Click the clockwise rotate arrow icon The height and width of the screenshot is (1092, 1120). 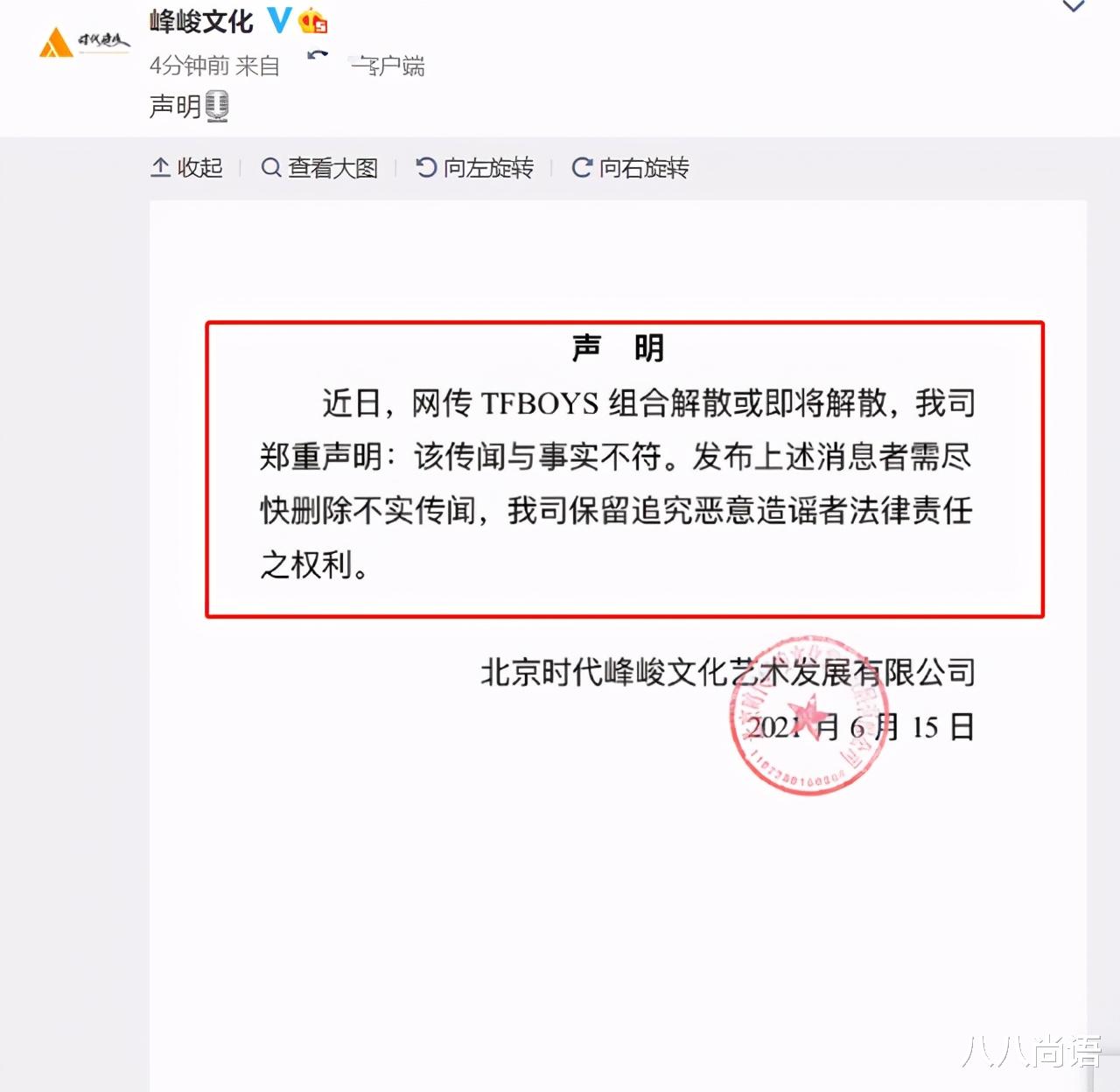(x=582, y=167)
